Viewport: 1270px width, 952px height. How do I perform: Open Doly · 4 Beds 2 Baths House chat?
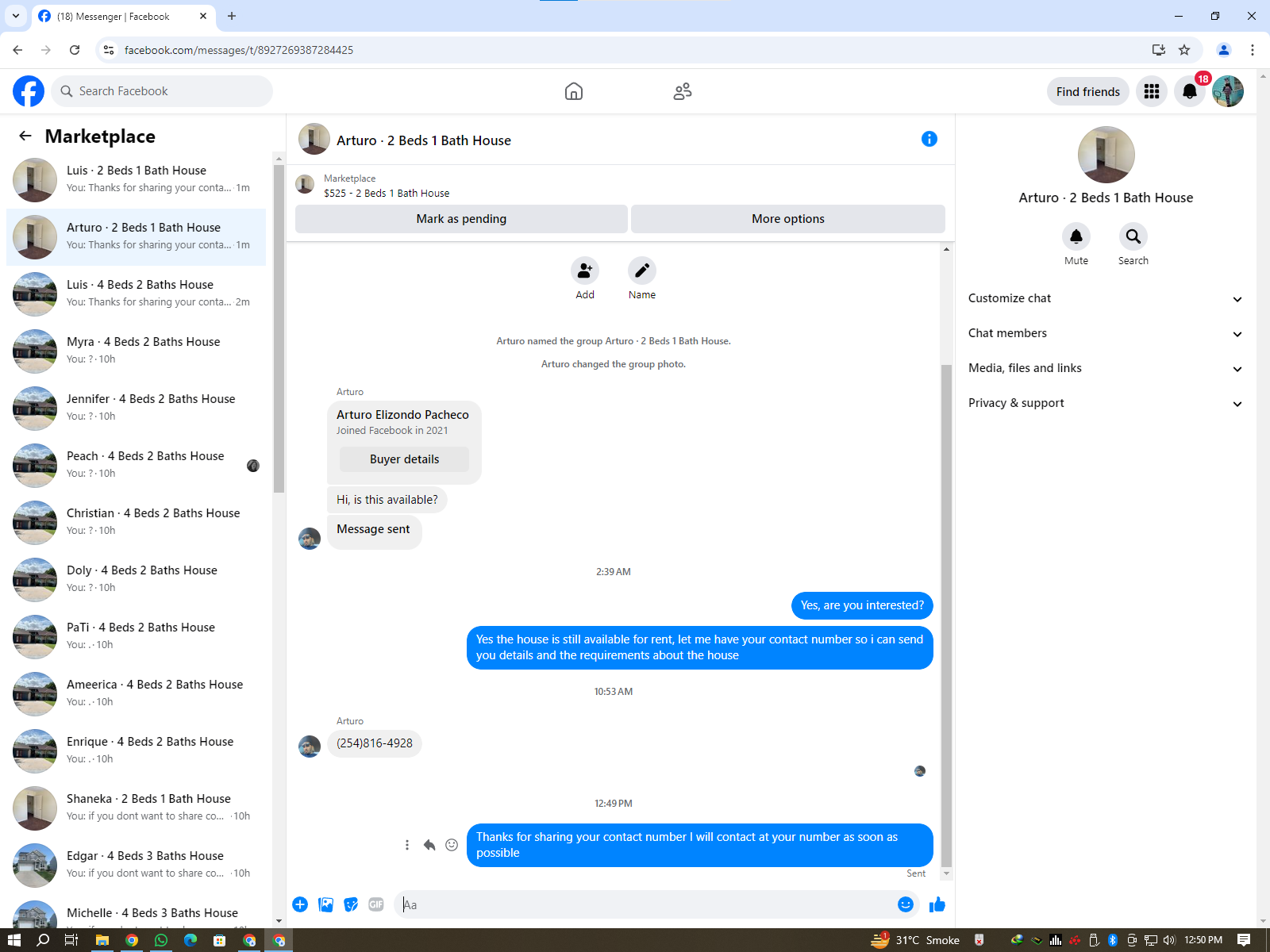click(137, 580)
